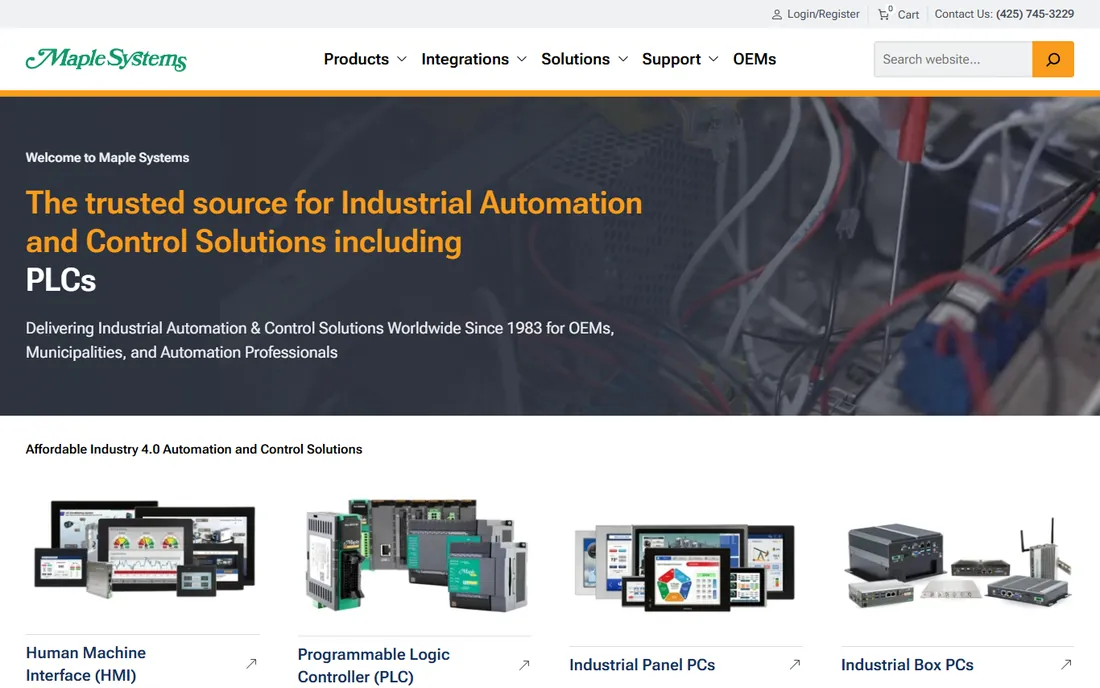The height and width of the screenshot is (688, 1100).
Task: Click the Maple Systems logo
Action: coord(106,60)
